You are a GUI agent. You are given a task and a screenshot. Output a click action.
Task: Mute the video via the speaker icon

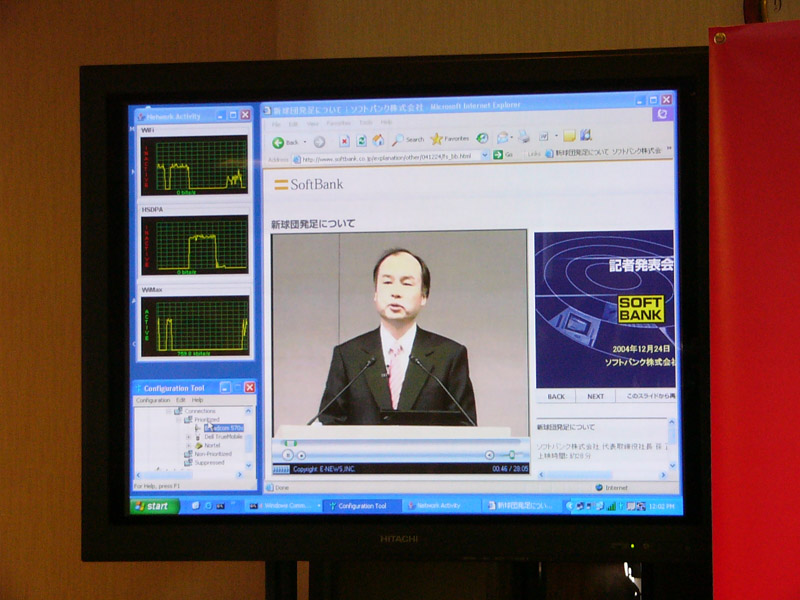[489, 455]
